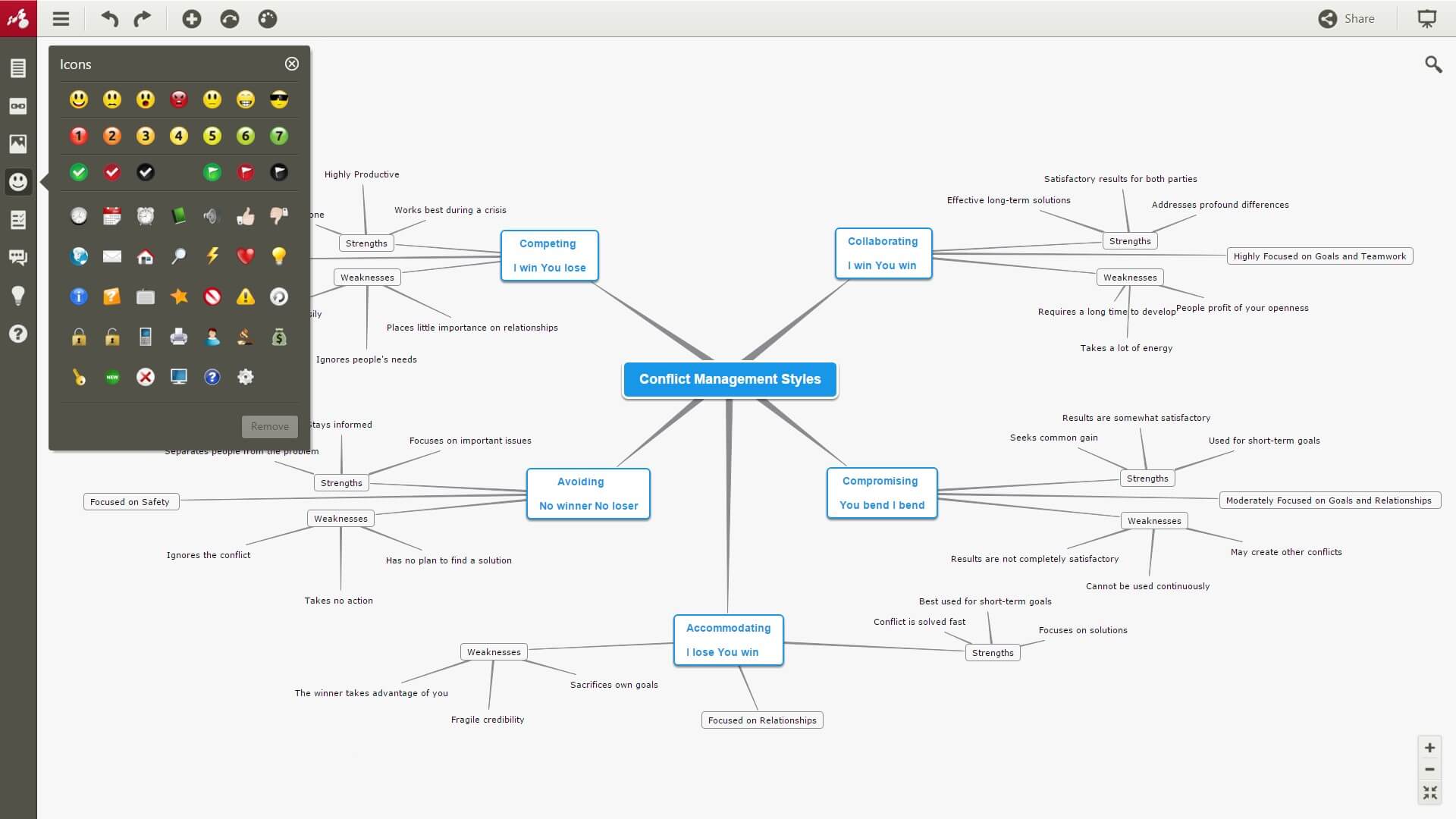Click the yellow star icon

coord(178,296)
